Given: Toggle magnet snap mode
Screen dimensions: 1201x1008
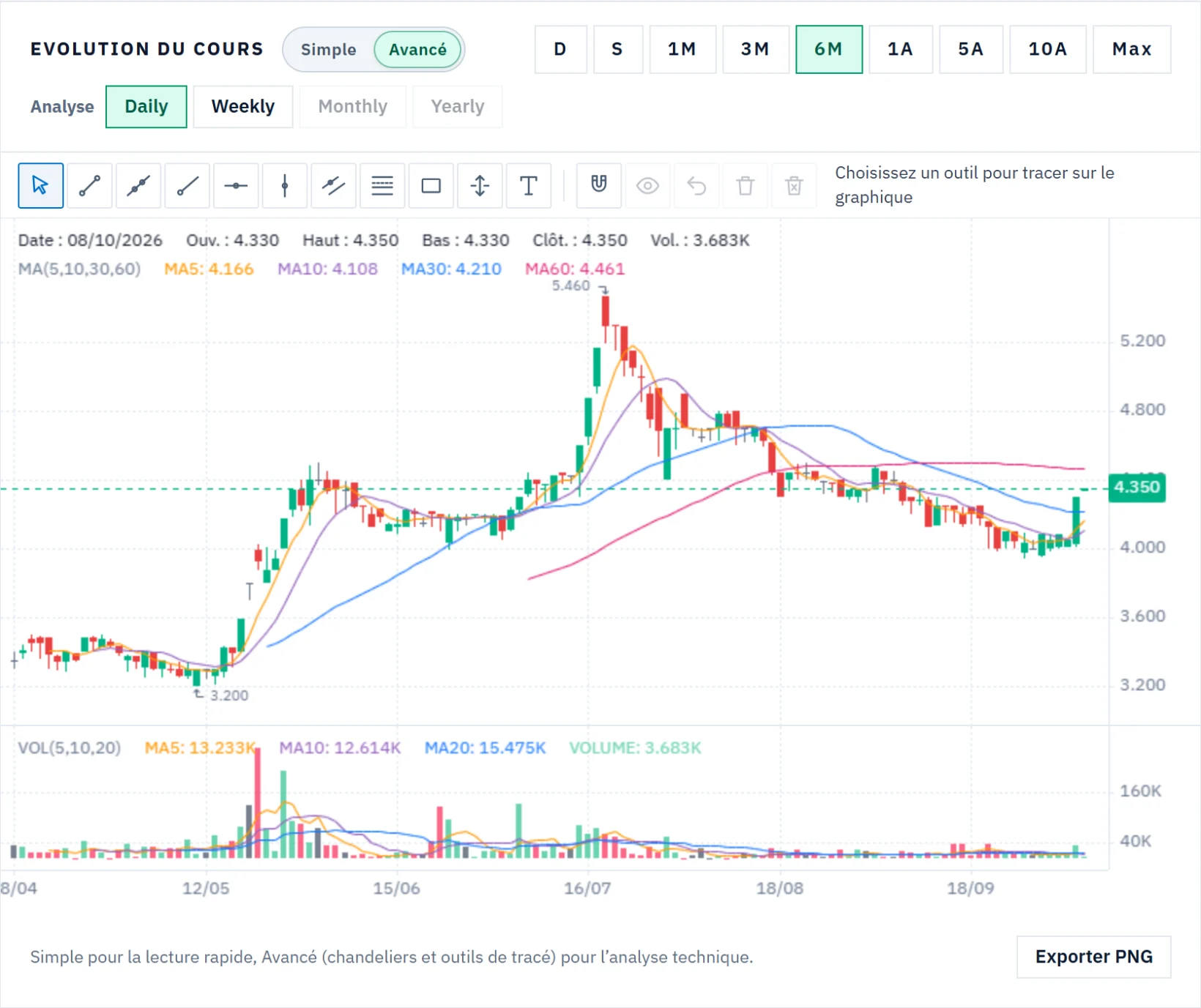Looking at the screenshot, I should click(599, 186).
